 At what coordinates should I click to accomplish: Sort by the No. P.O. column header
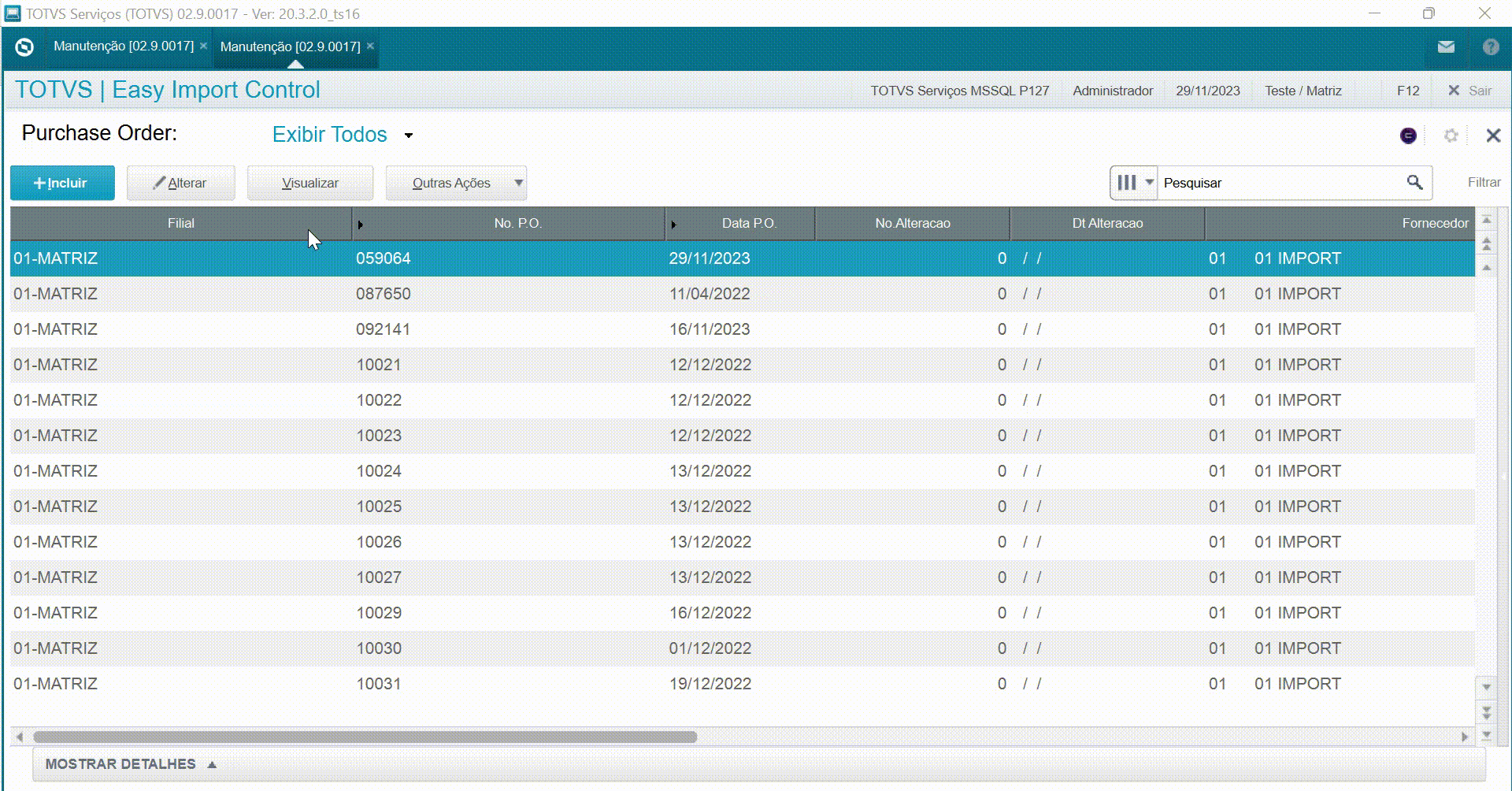click(509, 224)
